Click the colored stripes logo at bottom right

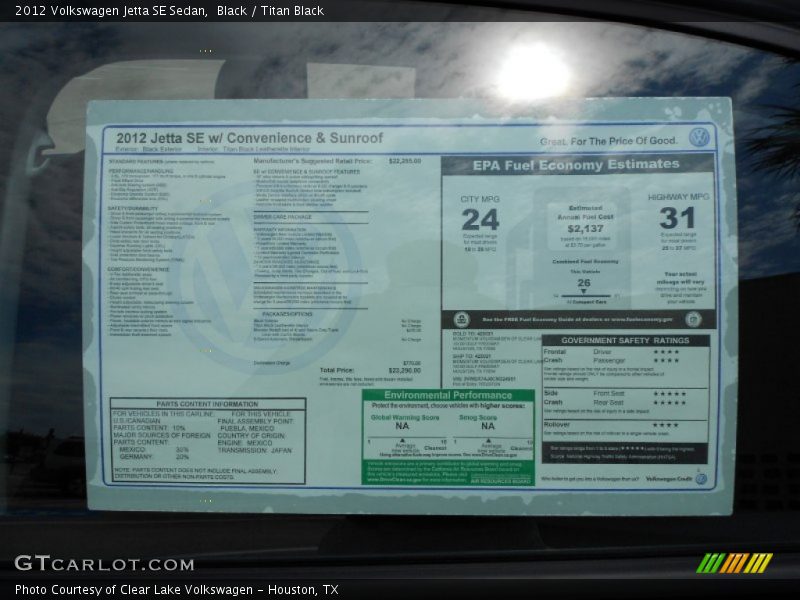[734, 563]
